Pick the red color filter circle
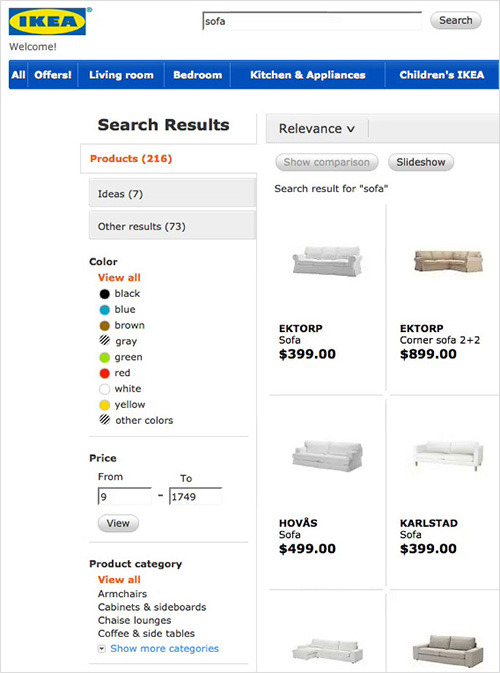This screenshot has width=500, height=673. click(105, 373)
